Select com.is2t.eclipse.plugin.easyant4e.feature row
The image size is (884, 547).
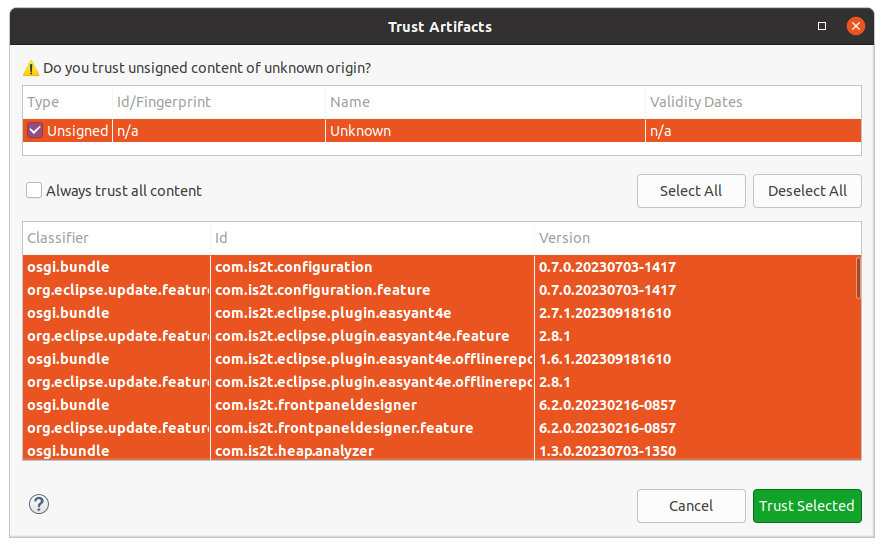442,336
